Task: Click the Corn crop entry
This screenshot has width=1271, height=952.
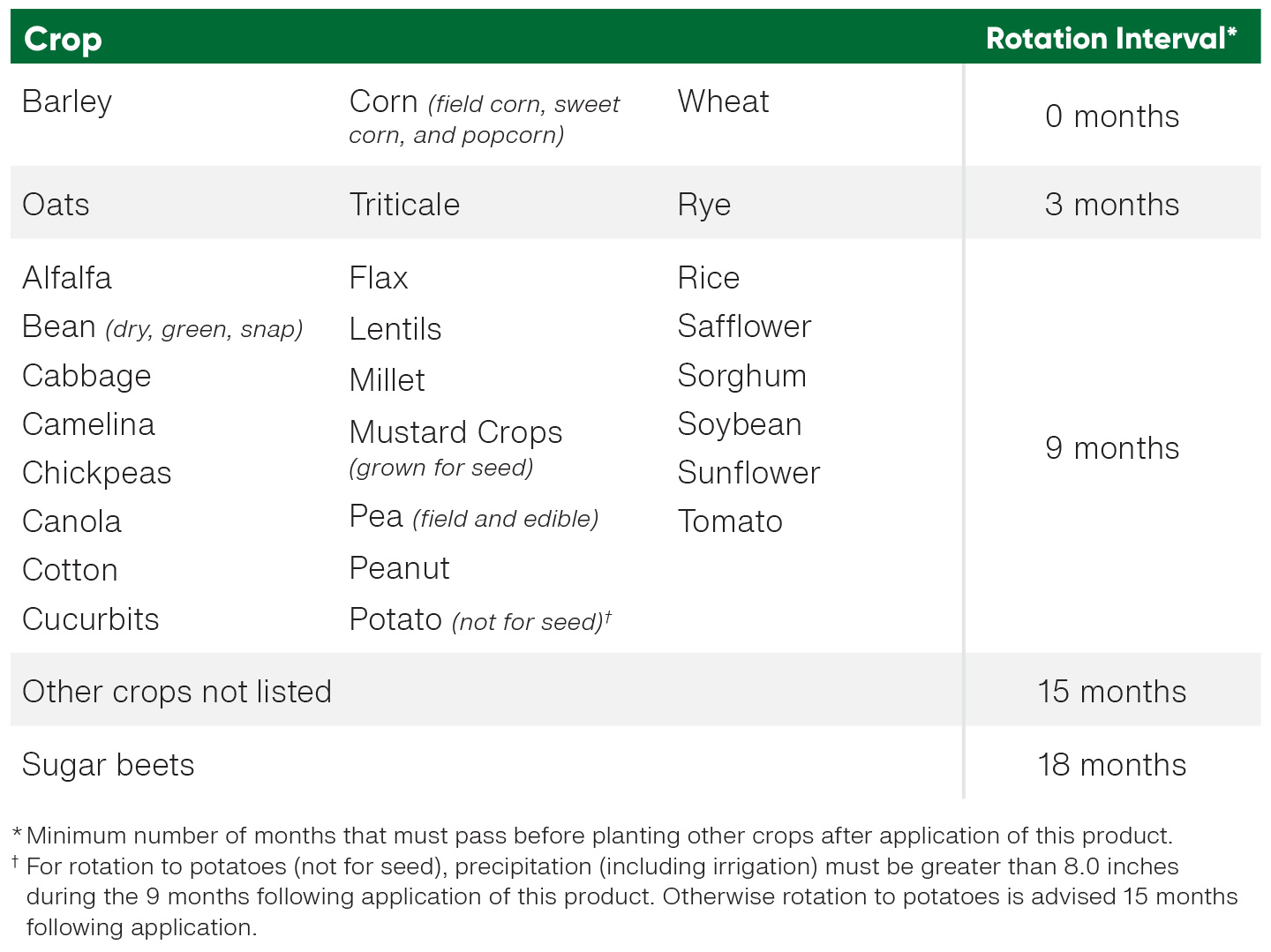Action: [384, 102]
